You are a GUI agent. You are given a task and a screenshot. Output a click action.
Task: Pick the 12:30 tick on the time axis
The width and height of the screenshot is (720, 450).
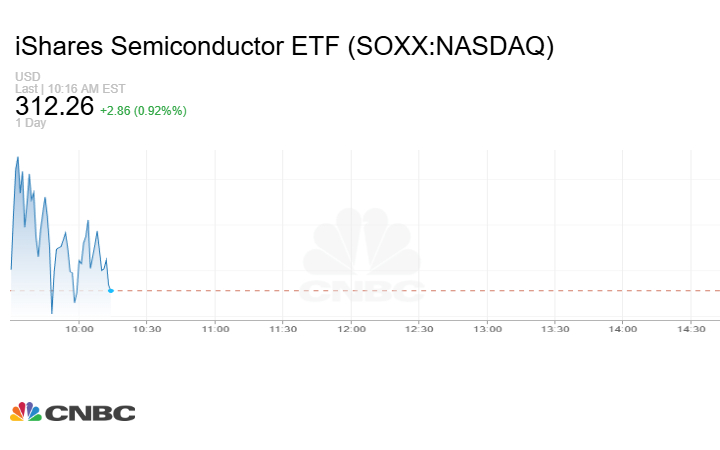tap(419, 328)
